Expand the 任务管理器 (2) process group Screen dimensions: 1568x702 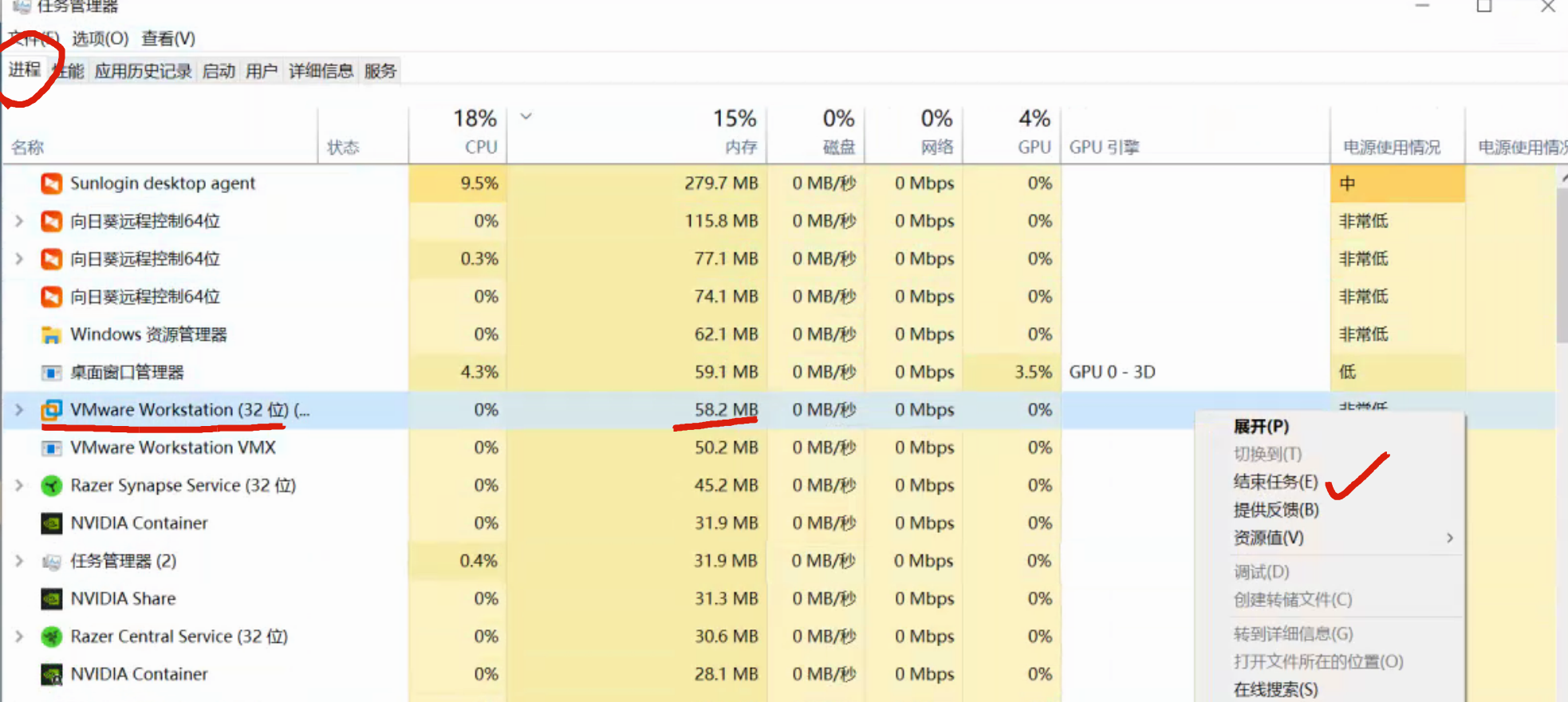tap(19, 562)
